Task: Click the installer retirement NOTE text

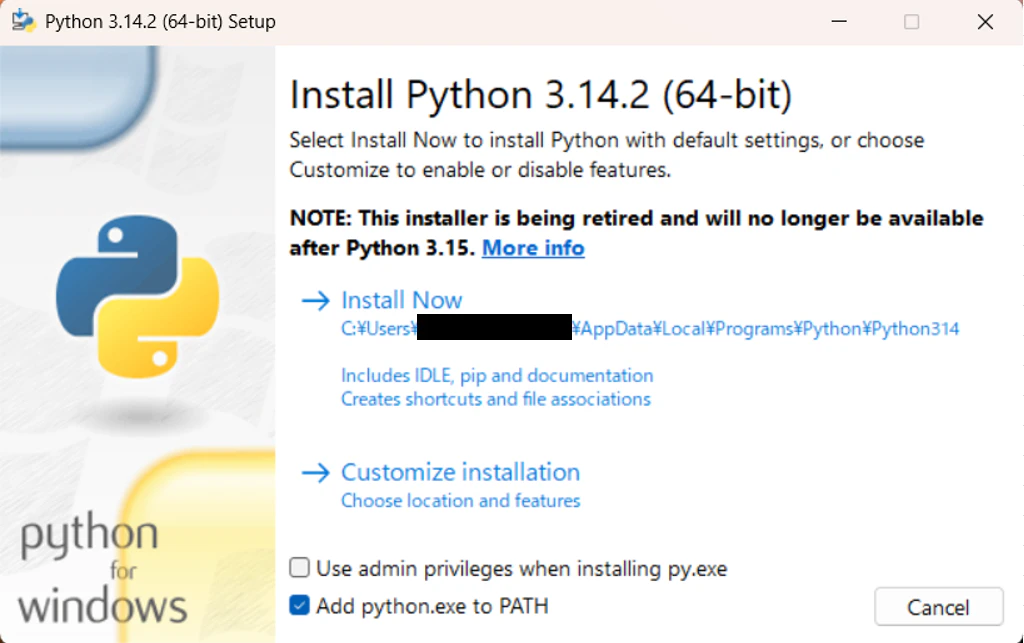Action: 636,233
